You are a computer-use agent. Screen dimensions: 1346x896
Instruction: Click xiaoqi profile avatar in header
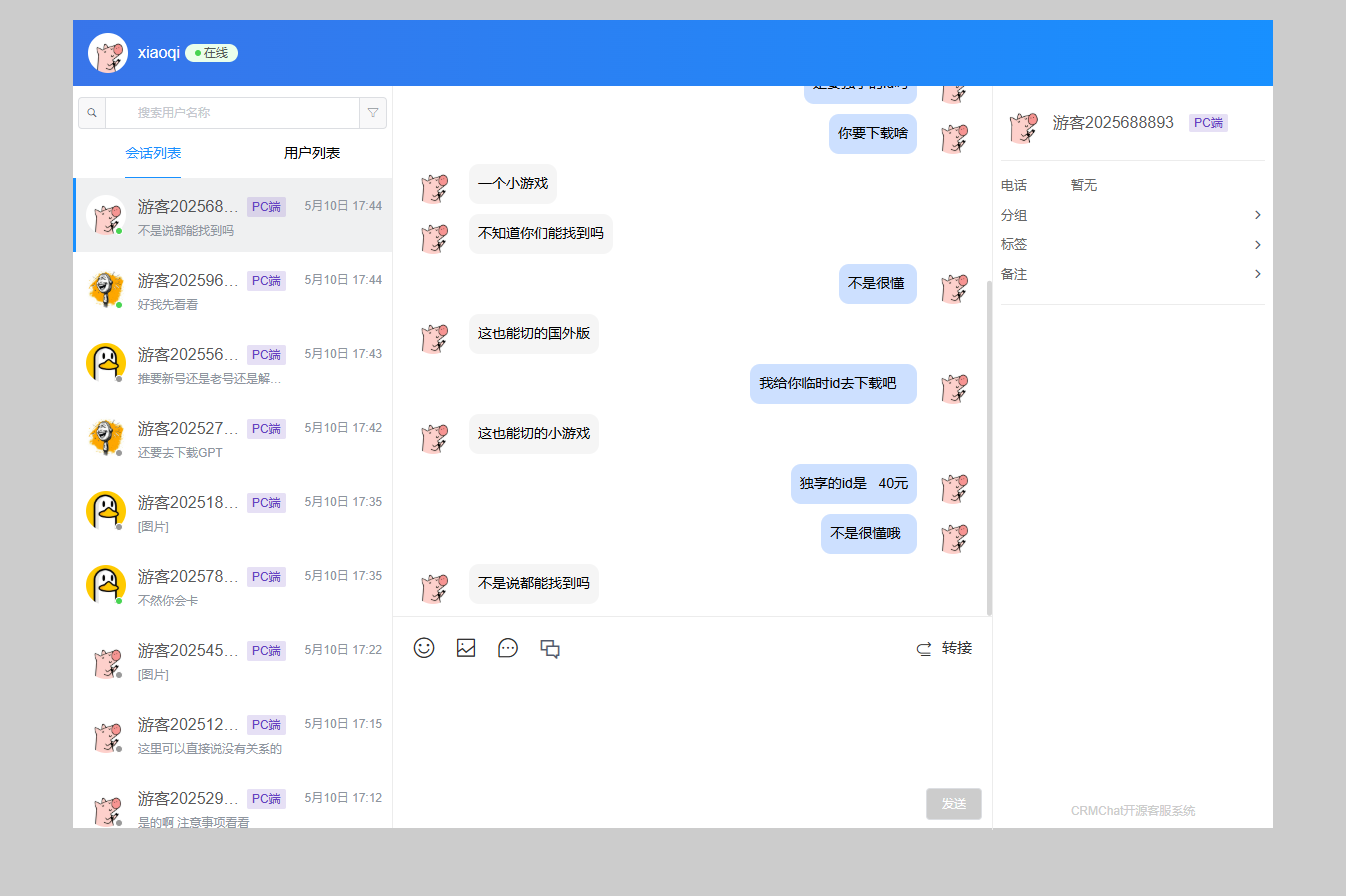(108, 53)
